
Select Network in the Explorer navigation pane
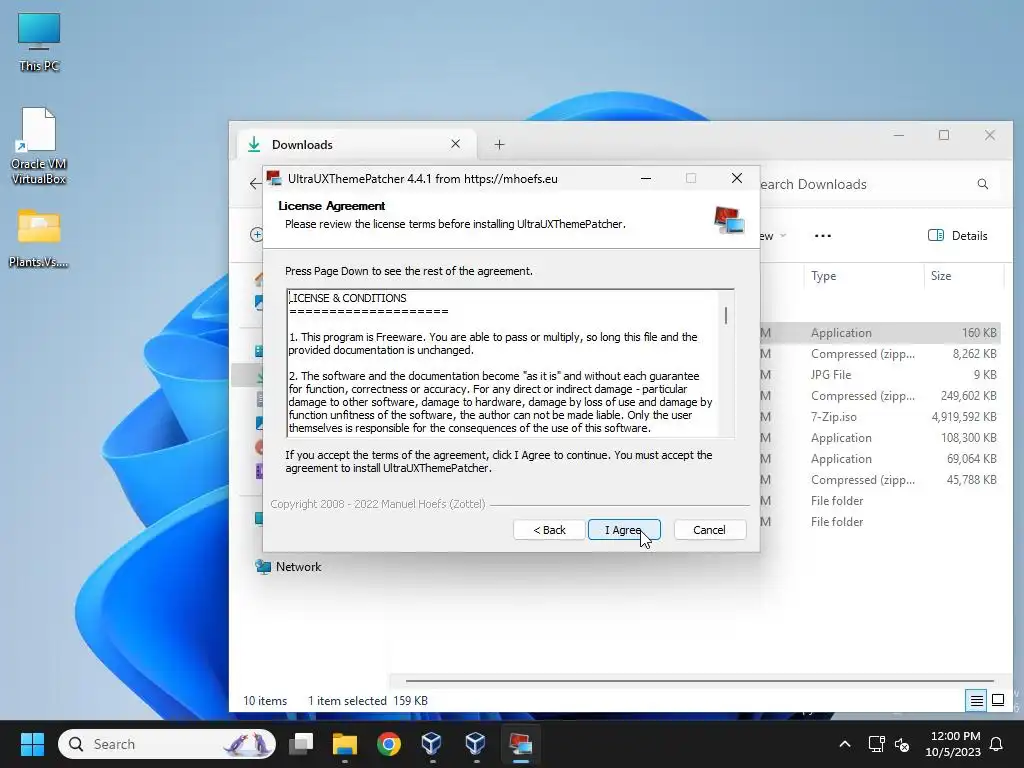pyautogui.click(x=289, y=567)
